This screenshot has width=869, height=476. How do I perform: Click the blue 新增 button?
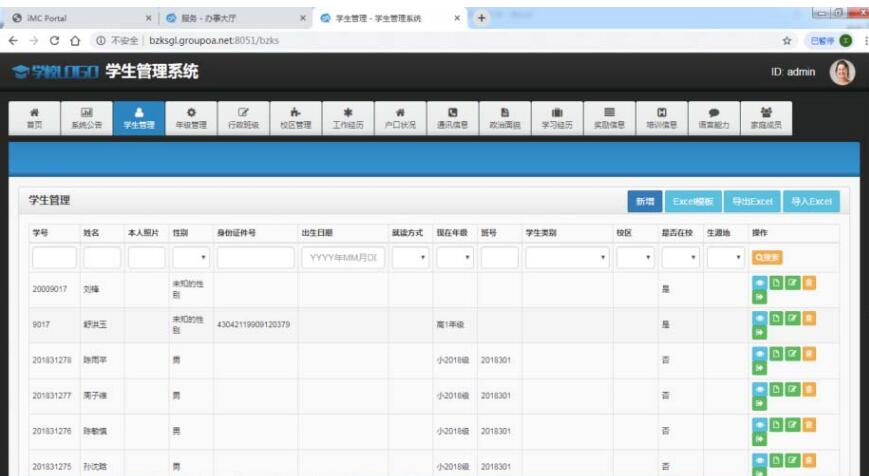645,202
